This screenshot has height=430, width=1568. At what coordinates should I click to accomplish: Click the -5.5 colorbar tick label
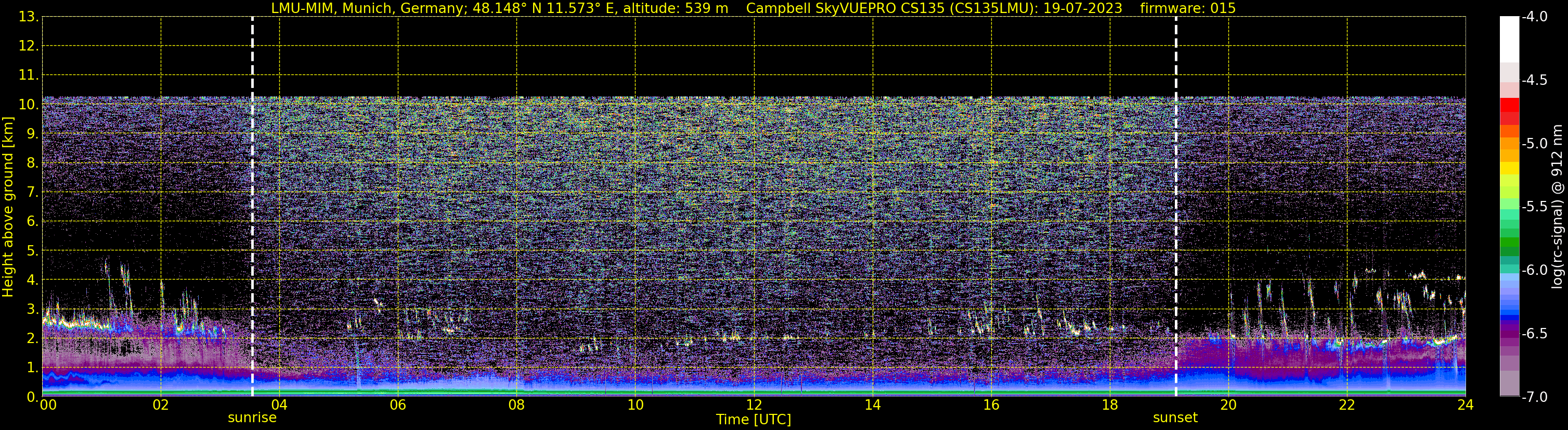pos(1534,207)
